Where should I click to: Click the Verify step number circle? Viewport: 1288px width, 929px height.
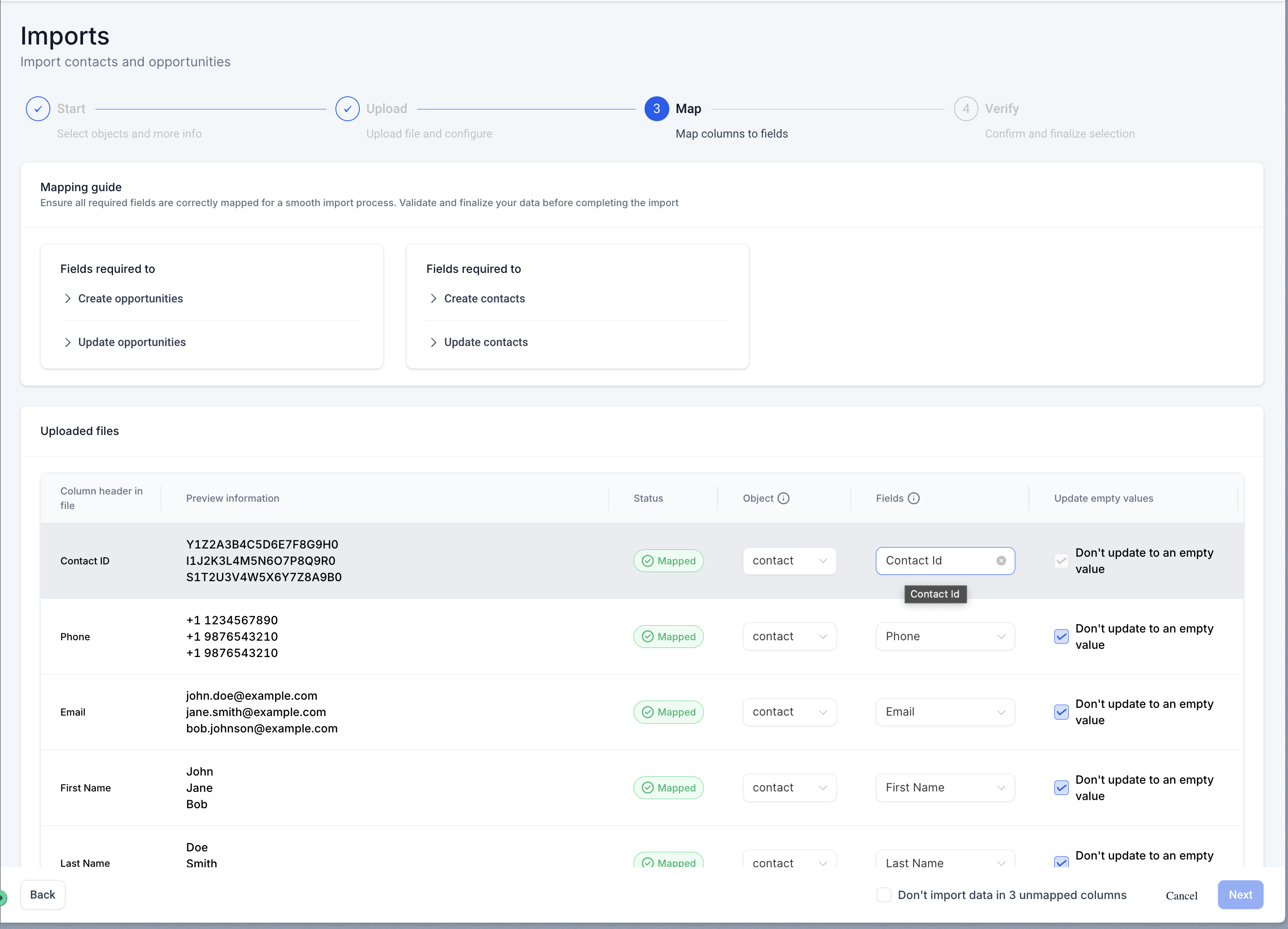[966, 109]
